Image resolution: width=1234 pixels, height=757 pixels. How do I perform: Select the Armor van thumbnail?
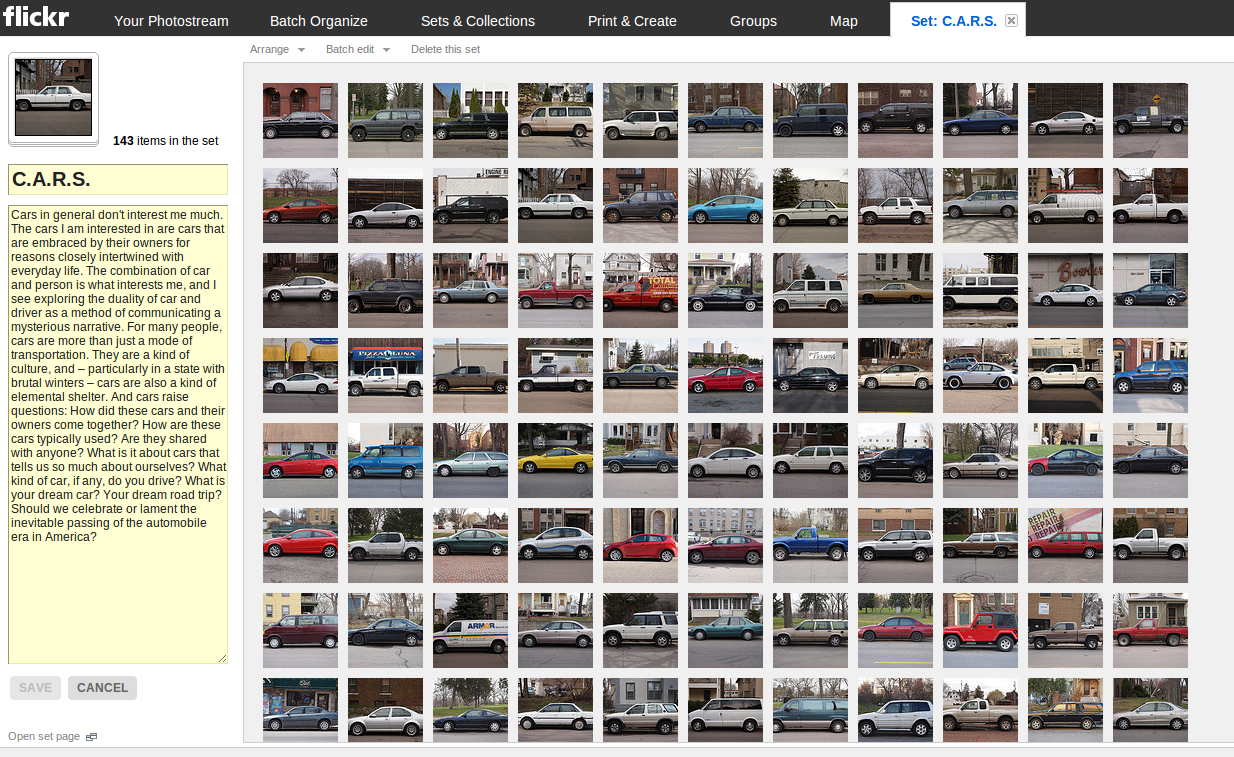coord(470,630)
